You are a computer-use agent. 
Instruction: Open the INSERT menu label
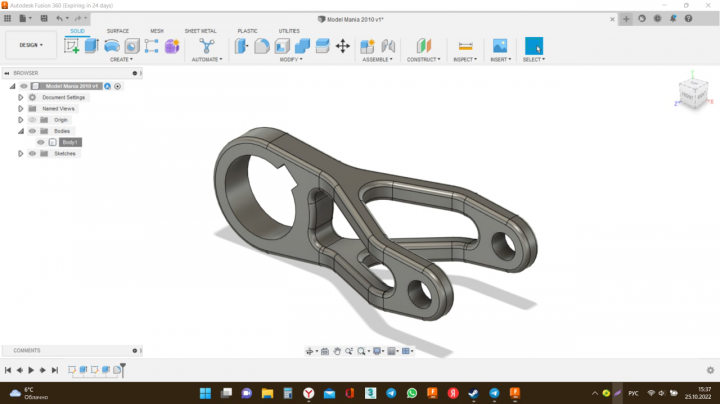(501, 60)
